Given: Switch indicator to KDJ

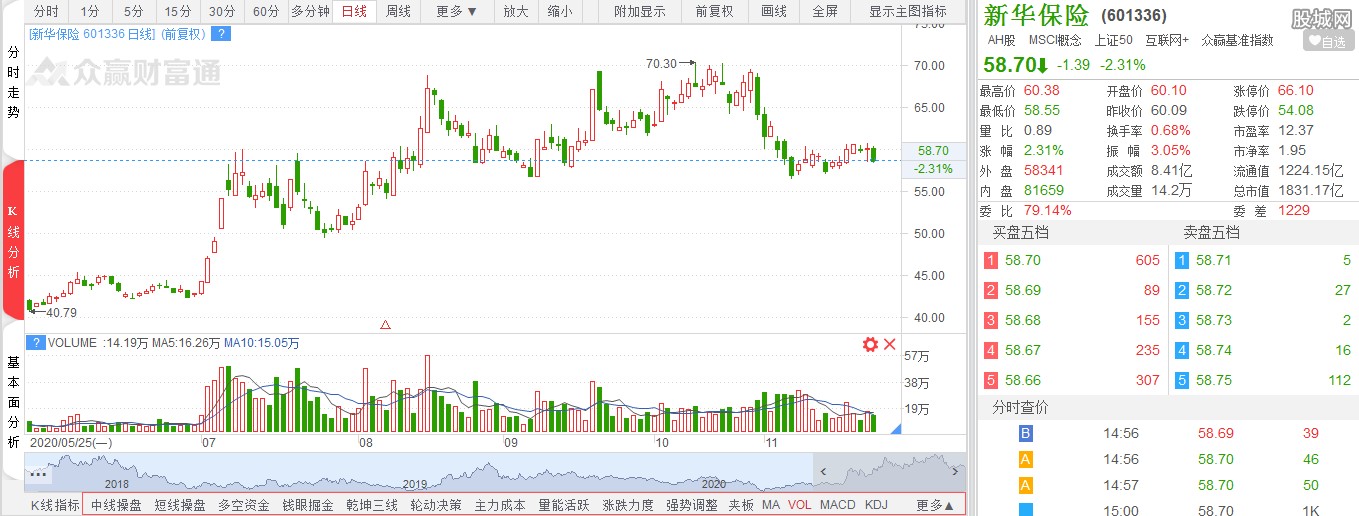Looking at the screenshot, I should (876, 505).
